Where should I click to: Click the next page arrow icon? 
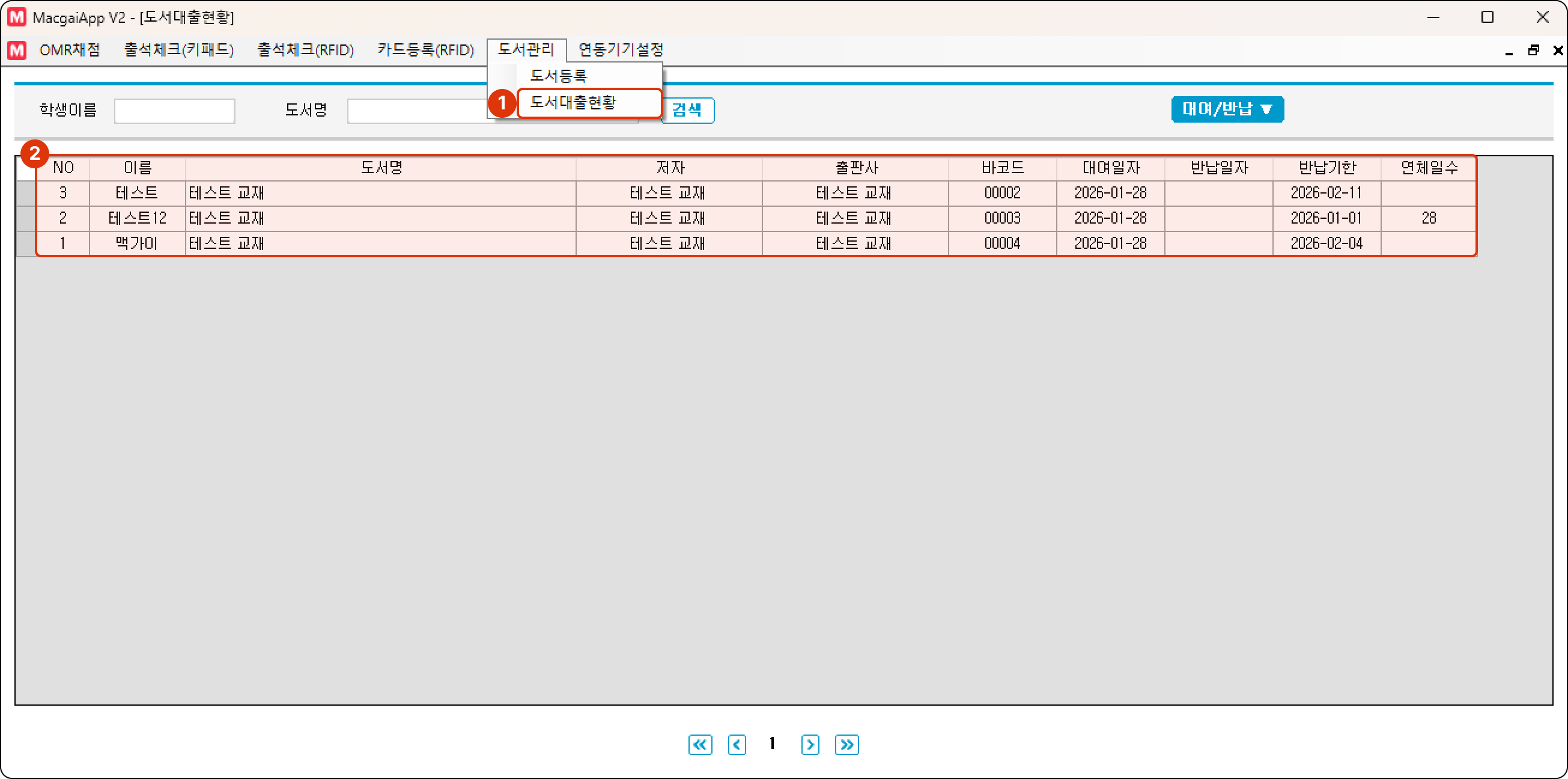(x=810, y=744)
